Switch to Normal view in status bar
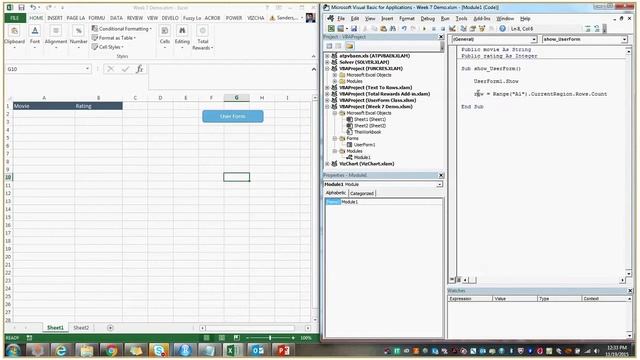 207,338
